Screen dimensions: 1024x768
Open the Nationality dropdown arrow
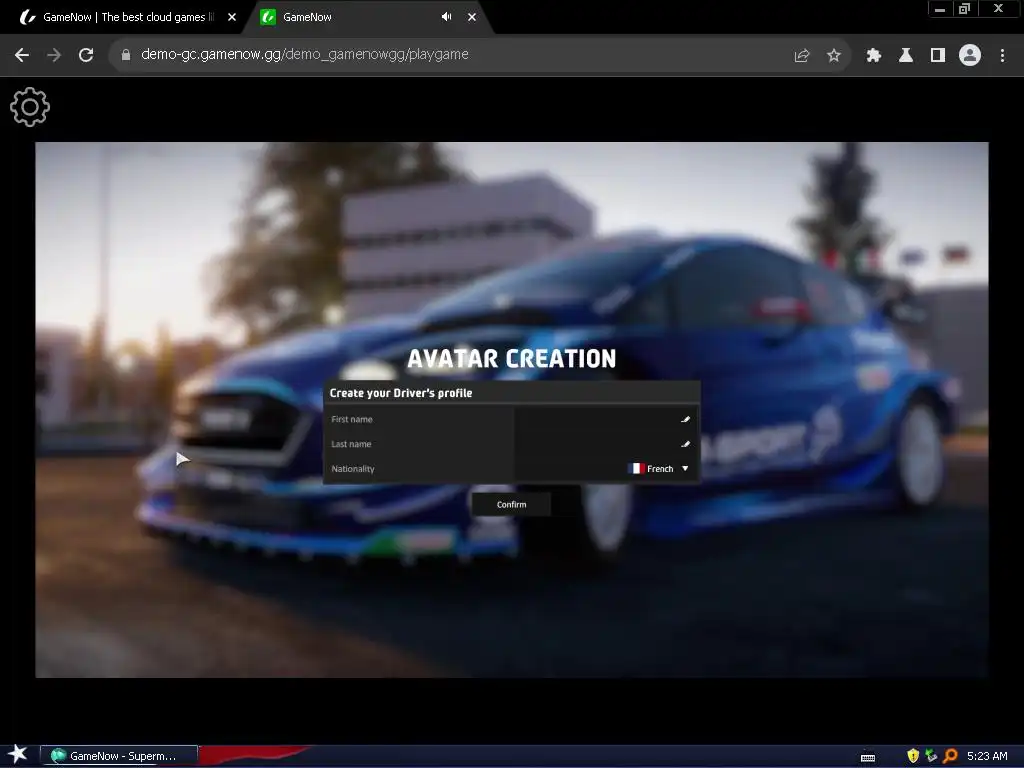tap(685, 468)
